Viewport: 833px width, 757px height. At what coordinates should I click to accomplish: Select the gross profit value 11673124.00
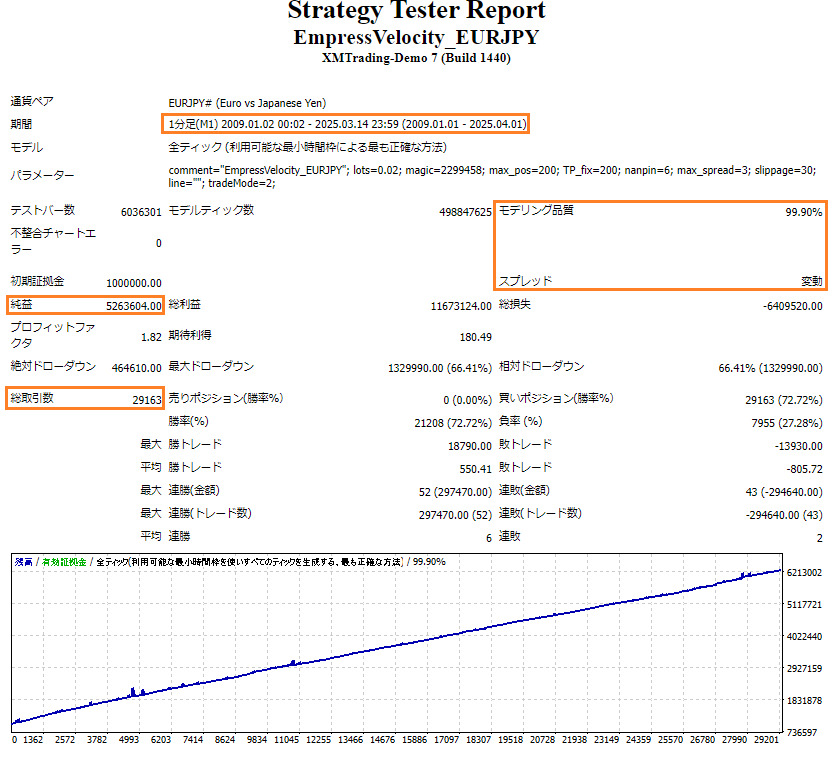461,306
